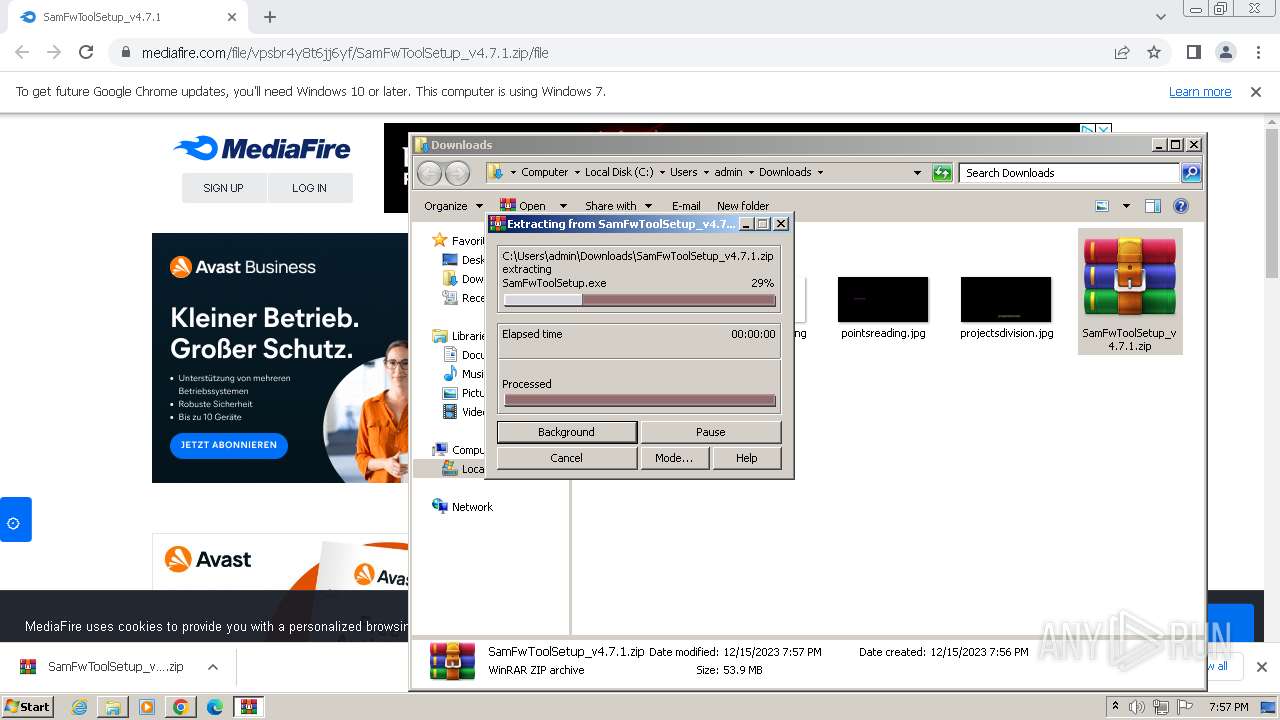Select Libraries in the navigation pane
The image size is (1280, 720).
467,336
